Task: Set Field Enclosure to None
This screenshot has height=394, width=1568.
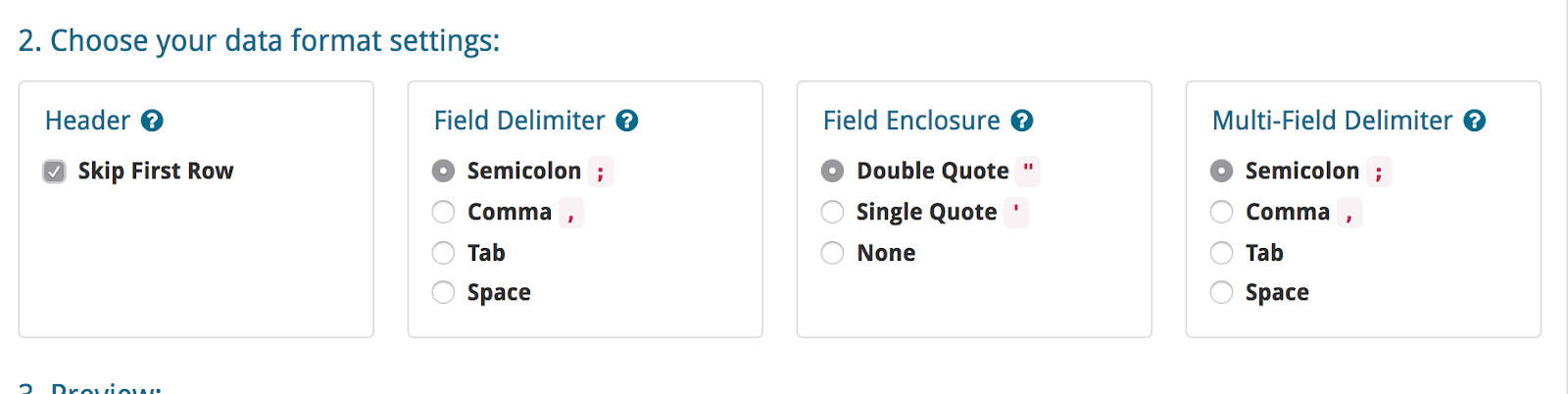Action: [x=832, y=253]
